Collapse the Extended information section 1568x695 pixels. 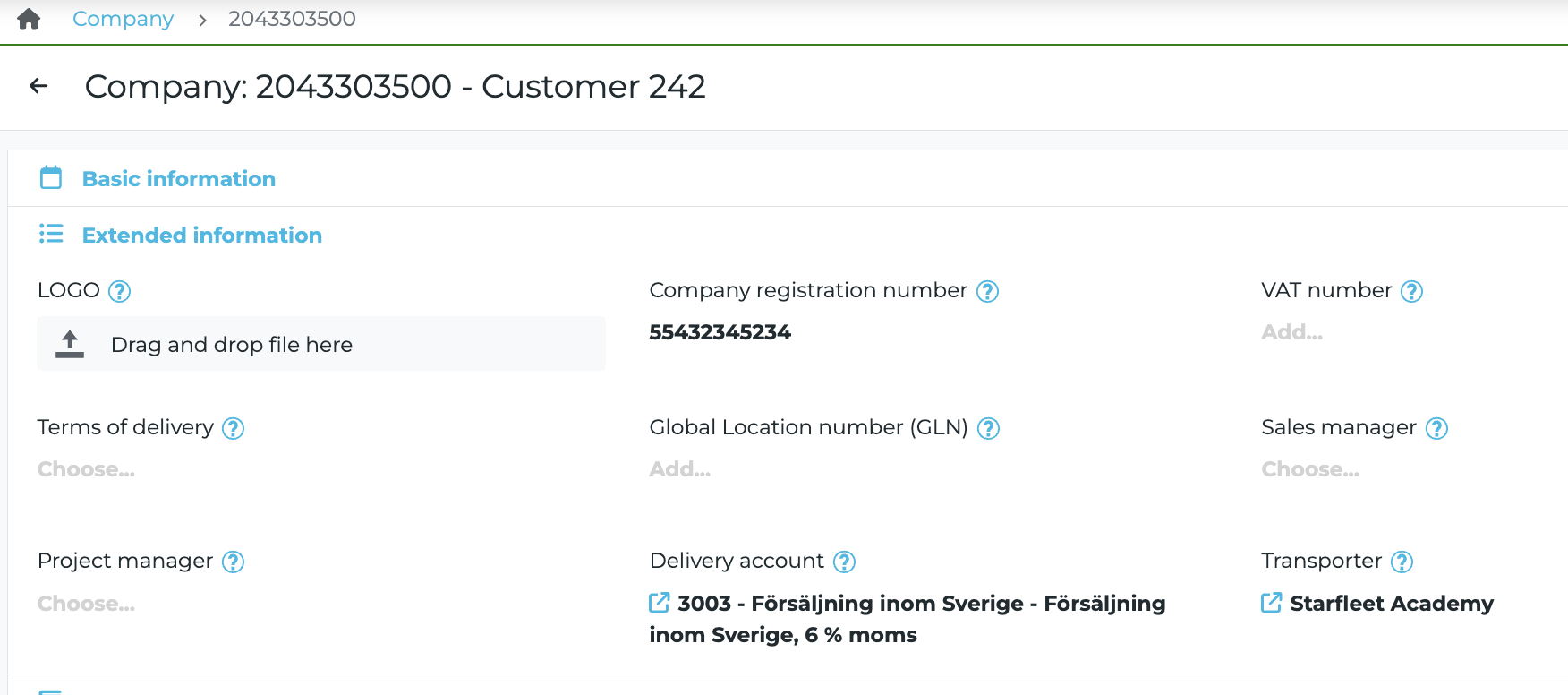coord(201,236)
